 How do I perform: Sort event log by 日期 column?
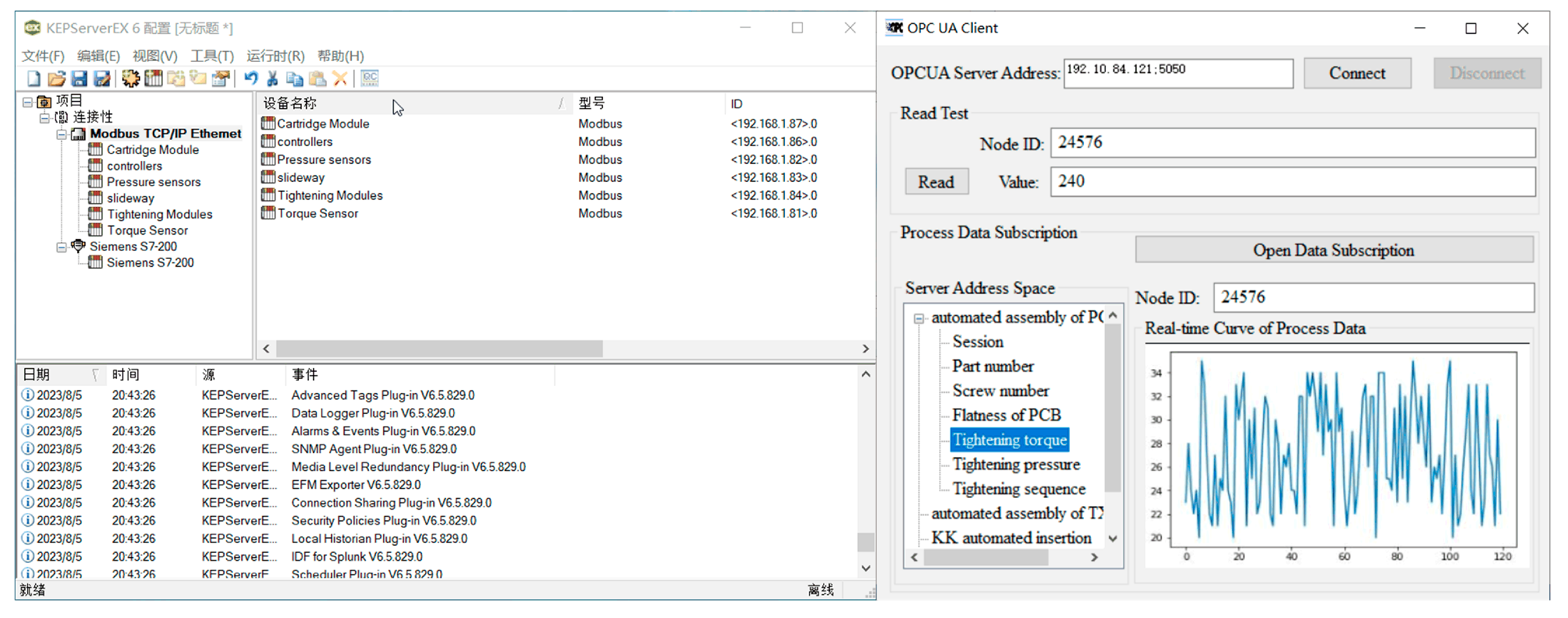pyautogui.click(x=61, y=374)
